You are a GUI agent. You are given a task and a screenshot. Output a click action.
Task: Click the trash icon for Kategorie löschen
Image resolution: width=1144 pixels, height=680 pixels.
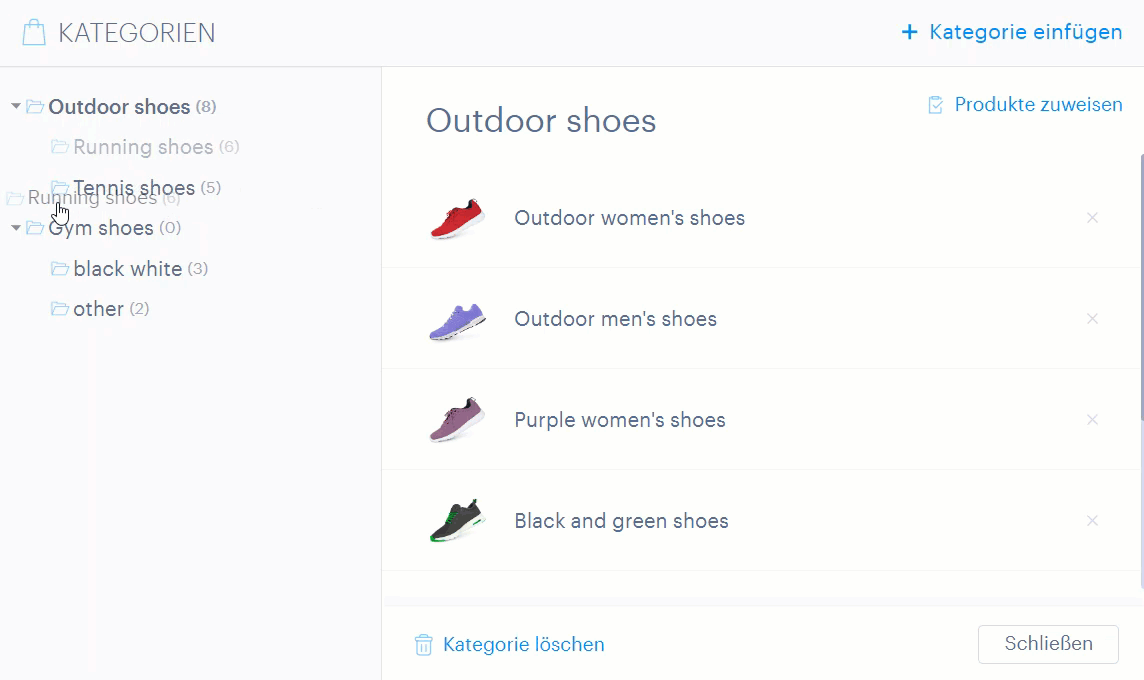(424, 645)
